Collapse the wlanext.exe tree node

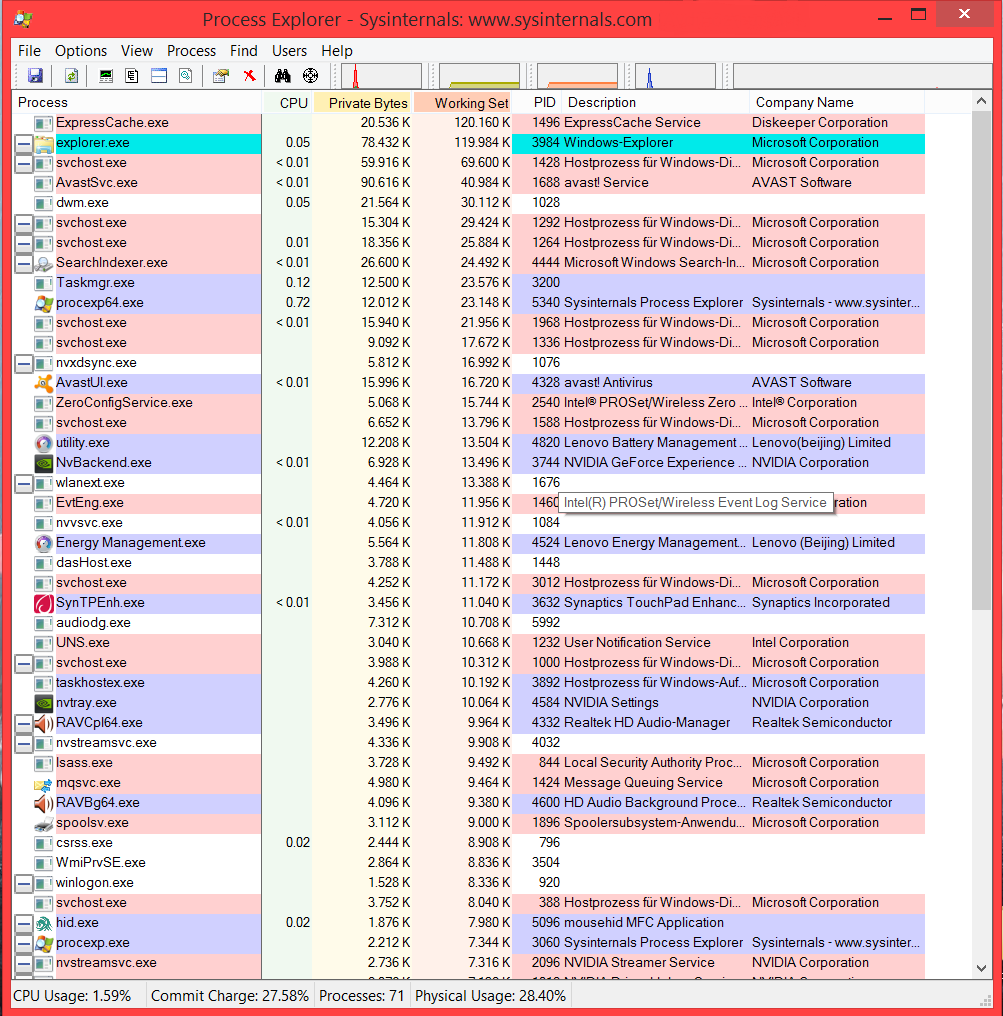24,483
